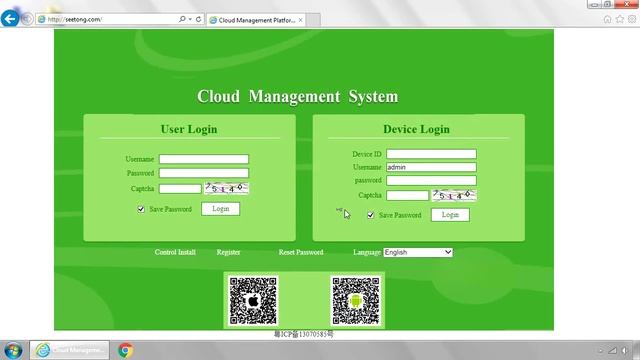
Task: Focus the Device Login Captcha field
Action: point(407,195)
